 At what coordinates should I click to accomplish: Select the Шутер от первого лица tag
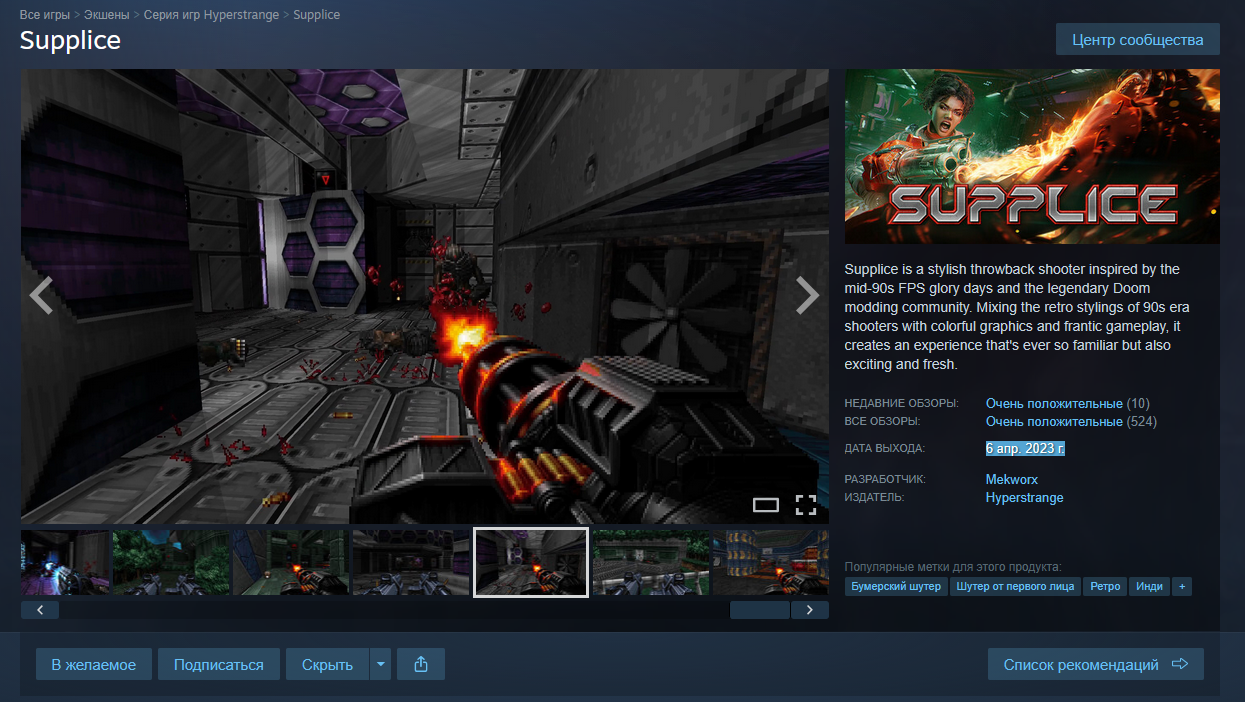tap(1015, 586)
